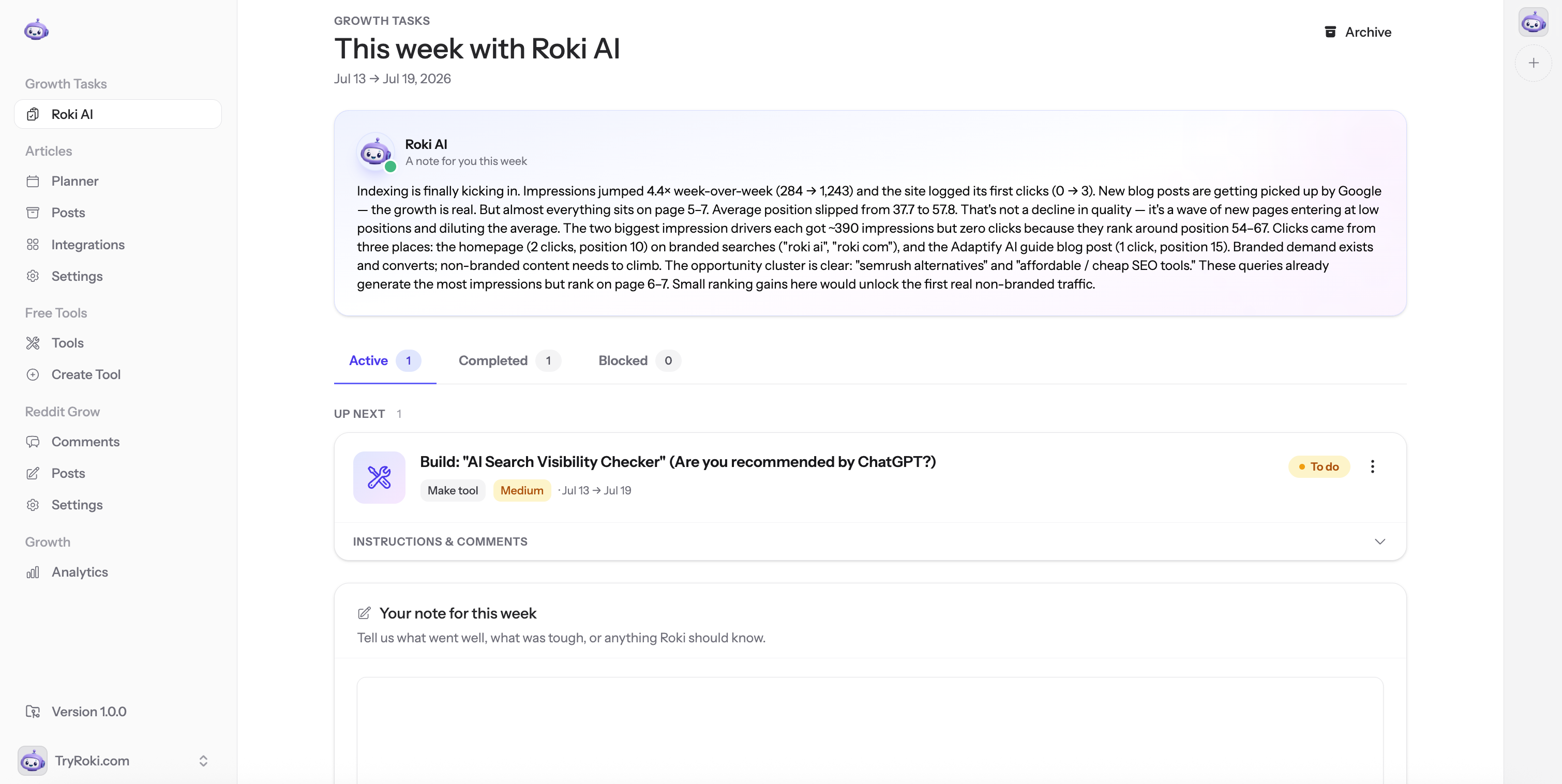Click the Archive button

[1358, 32]
